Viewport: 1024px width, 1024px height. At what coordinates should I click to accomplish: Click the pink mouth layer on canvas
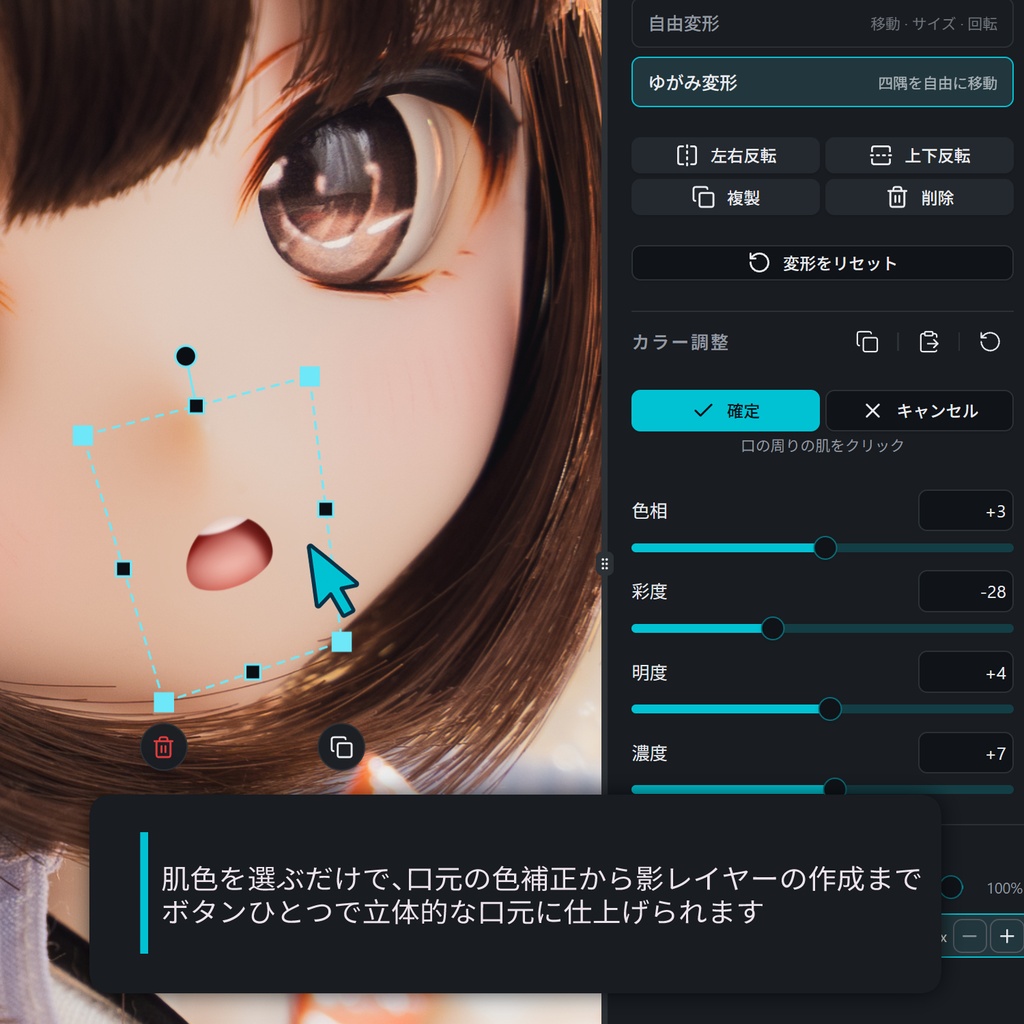tap(229, 554)
